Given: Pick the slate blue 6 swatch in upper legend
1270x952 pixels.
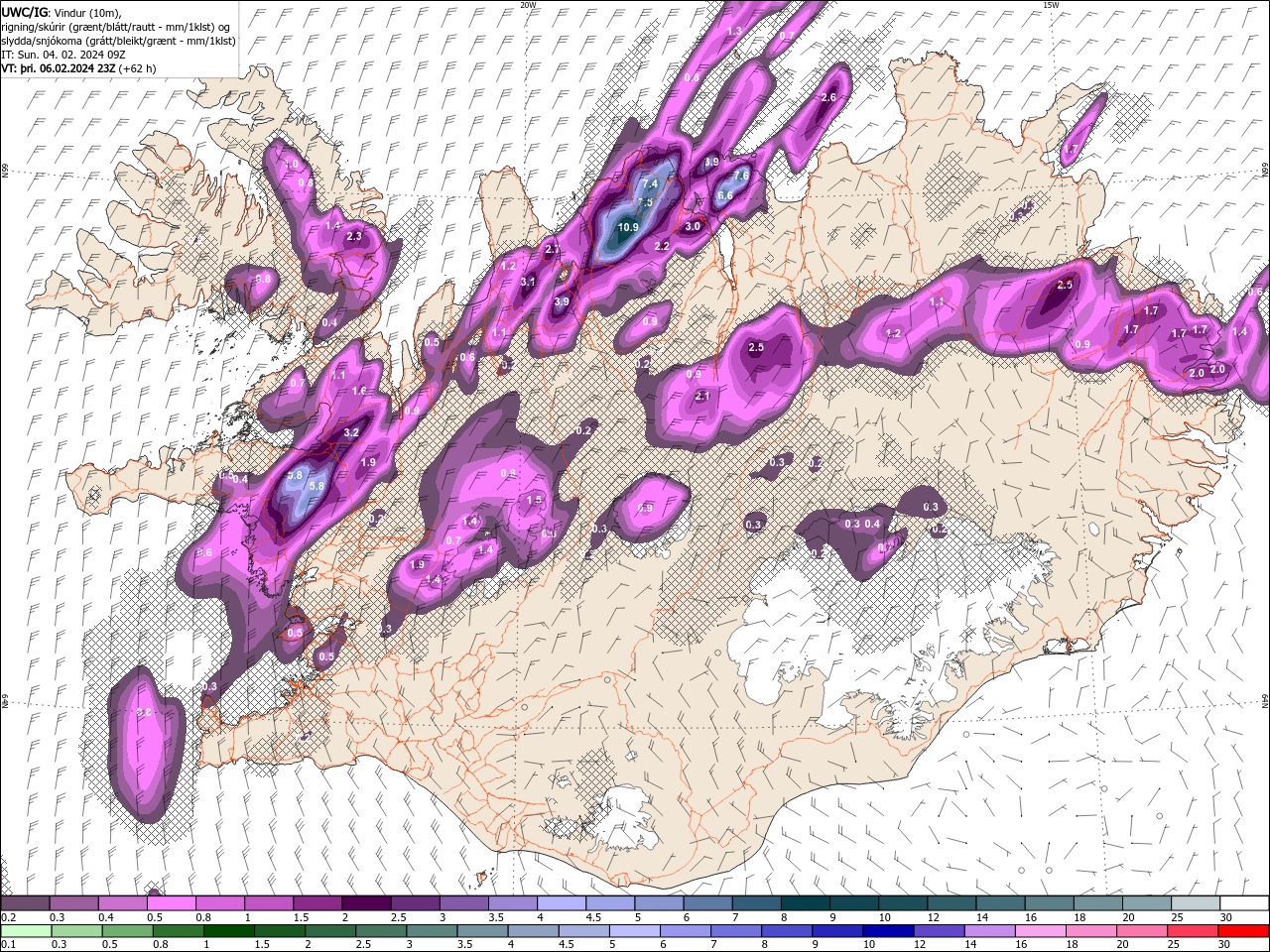Looking at the screenshot, I should pyautogui.click(x=707, y=903).
